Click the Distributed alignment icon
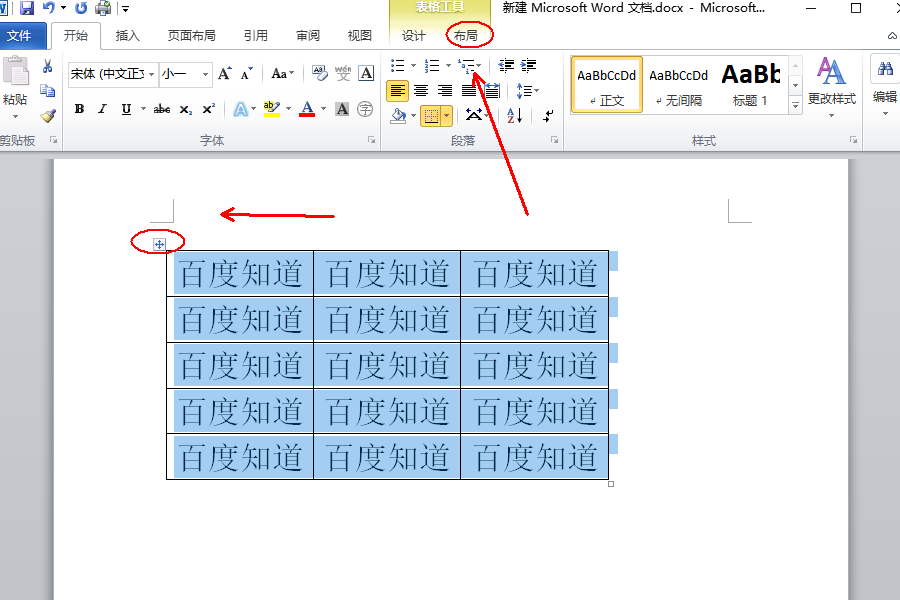 click(x=492, y=91)
